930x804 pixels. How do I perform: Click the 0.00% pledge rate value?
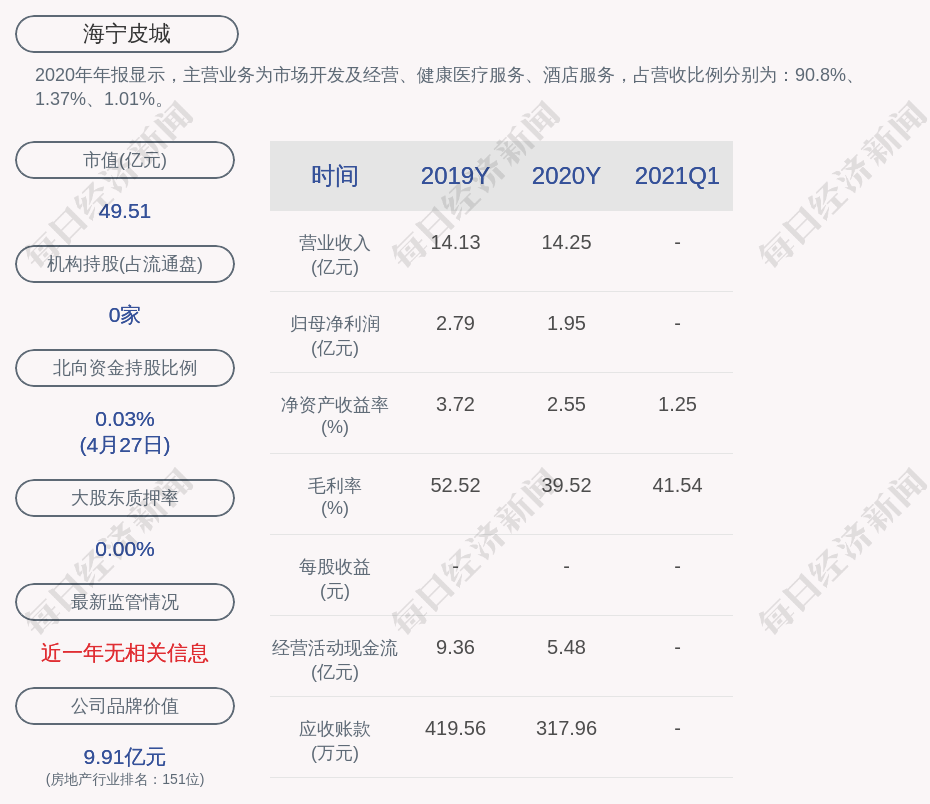point(125,549)
